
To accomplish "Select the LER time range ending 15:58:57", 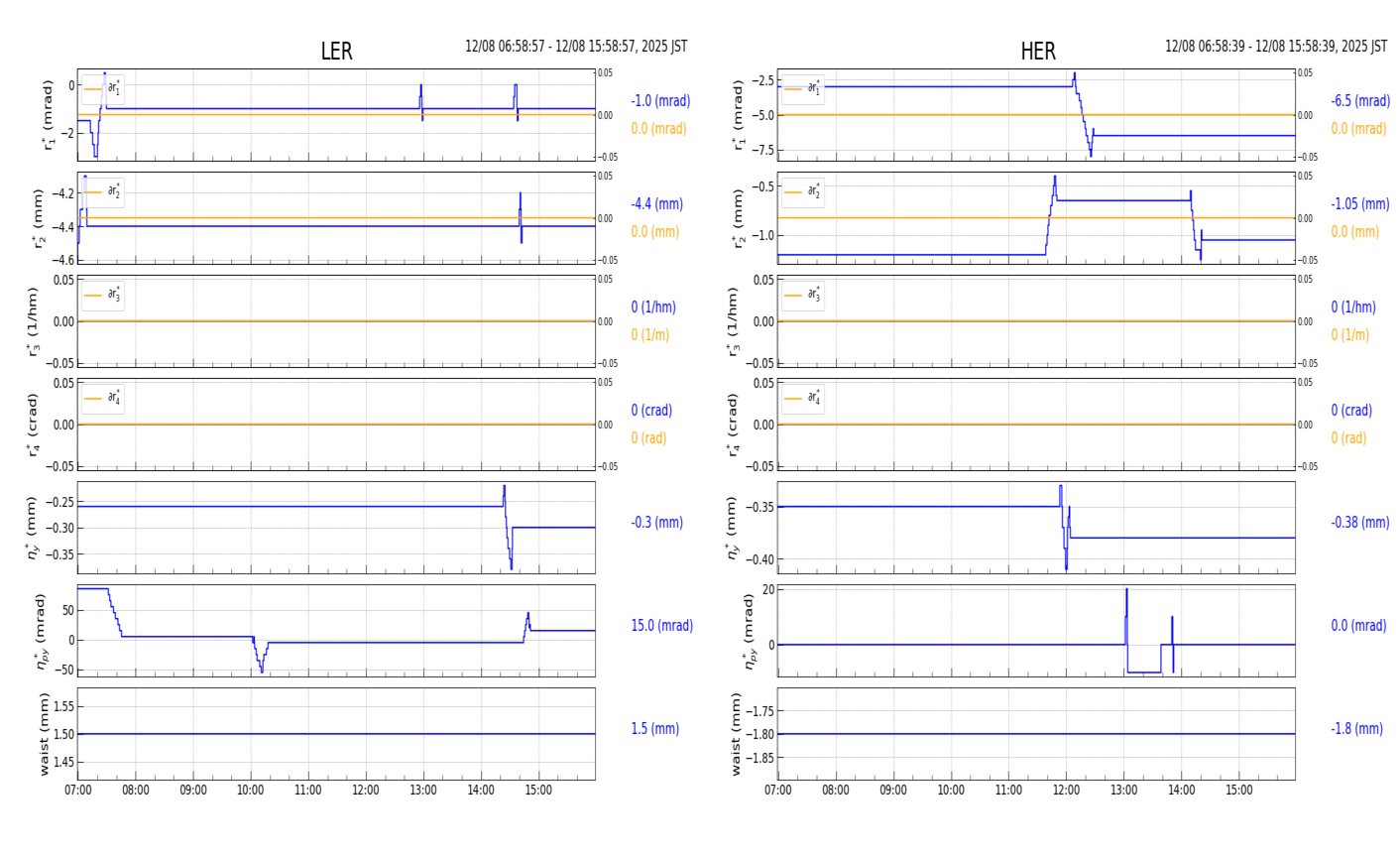I will (576, 47).
